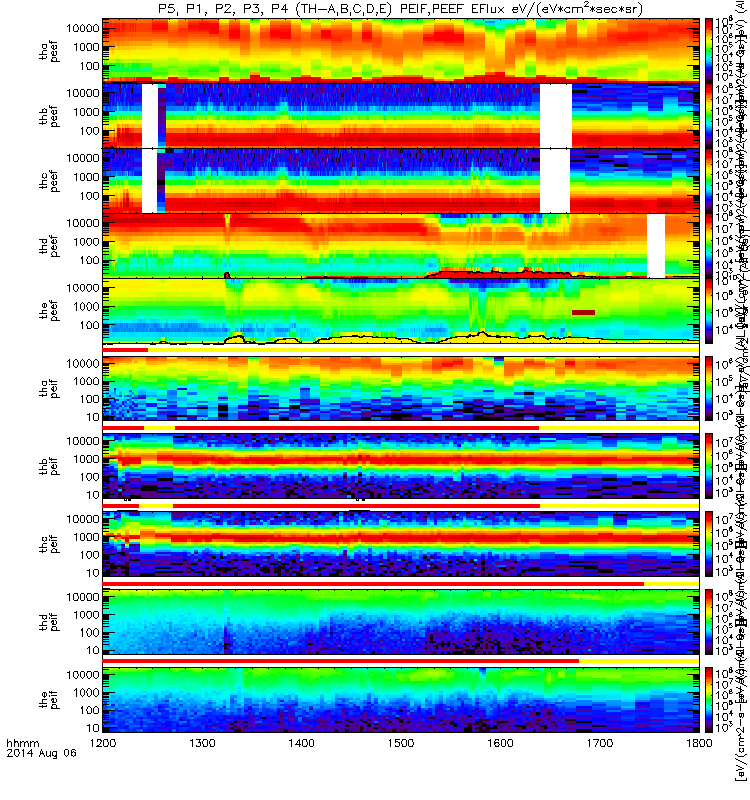The height and width of the screenshot is (800, 750).
Task: Click the plot title mentioning PEIF,PEEF EFlux
Action: [x=400, y=9]
